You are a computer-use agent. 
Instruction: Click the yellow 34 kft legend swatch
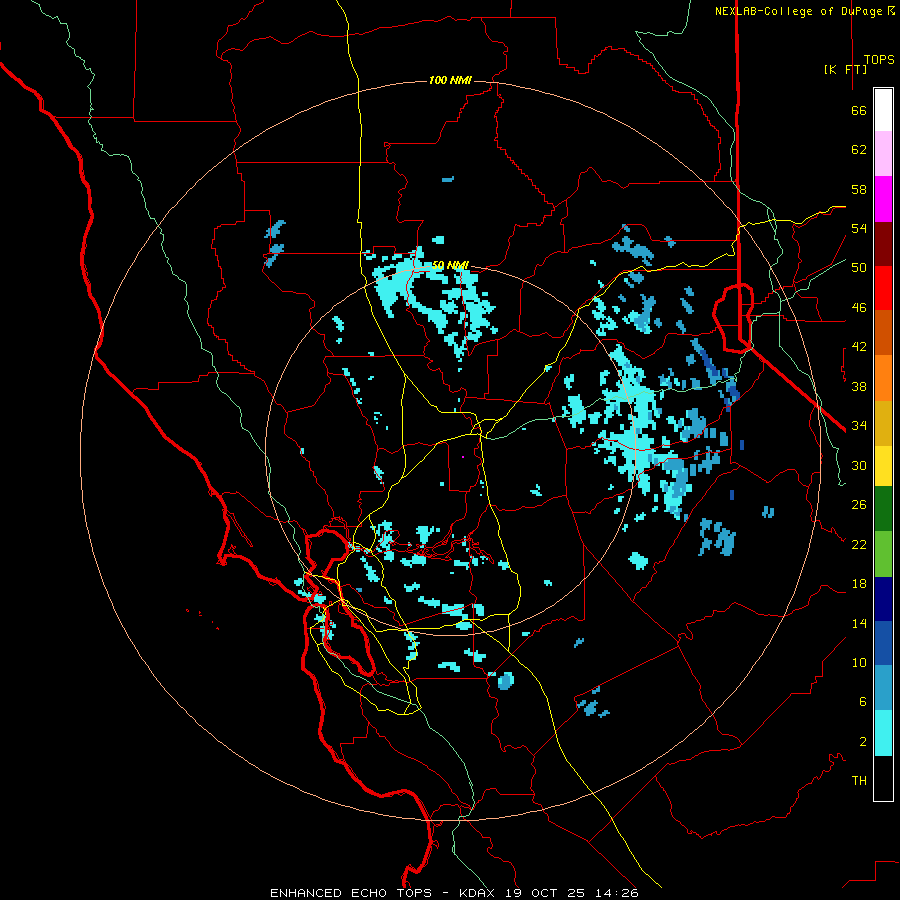[x=883, y=466]
